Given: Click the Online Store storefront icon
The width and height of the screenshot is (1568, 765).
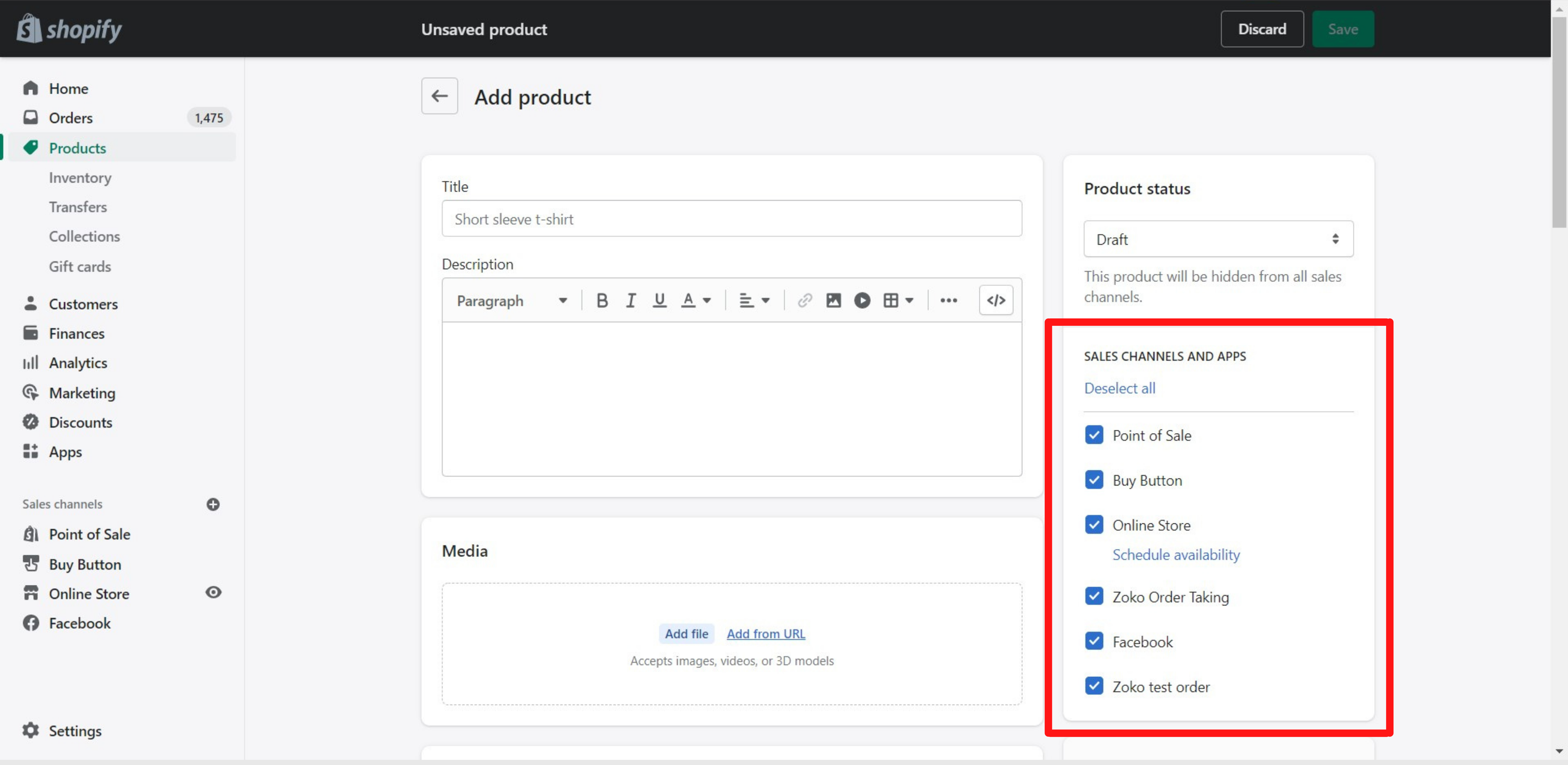Looking at the screenshot, I should [x=30, y=593].
